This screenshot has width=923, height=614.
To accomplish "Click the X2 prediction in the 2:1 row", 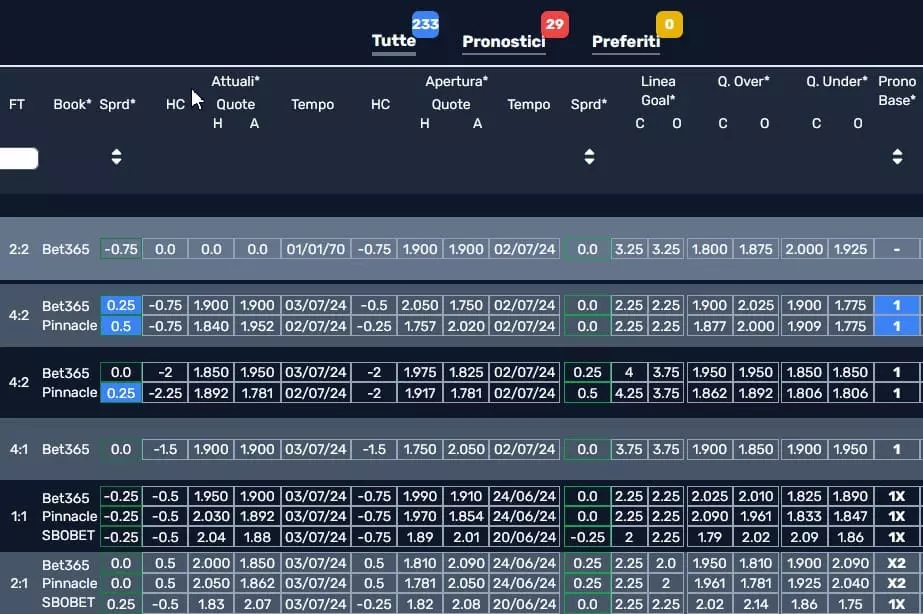I will point(897,563).
